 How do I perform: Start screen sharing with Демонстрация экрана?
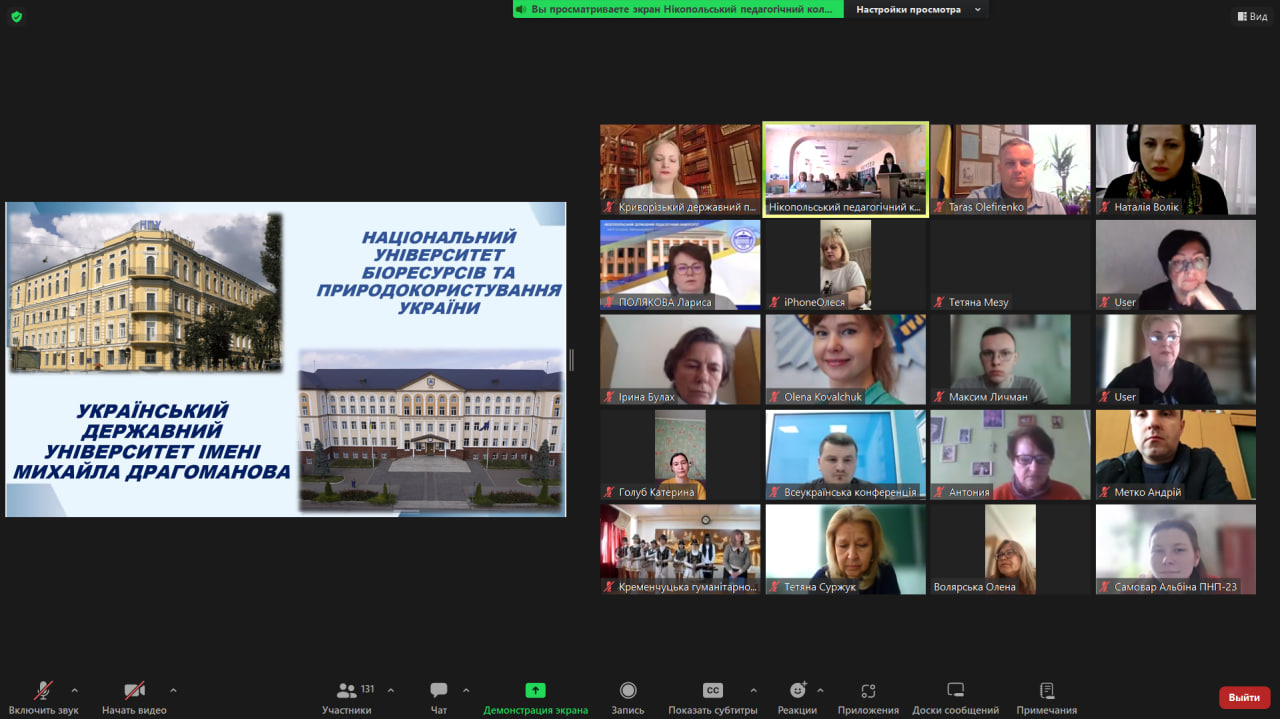(535, 690)
